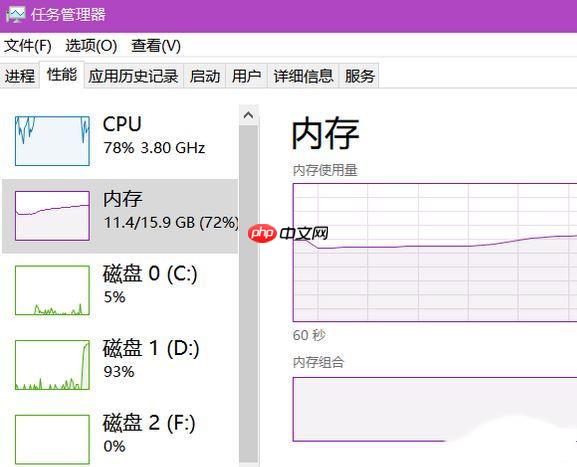Switch to the 服务 tab
The image size is (577, 467).
point(360,76)
